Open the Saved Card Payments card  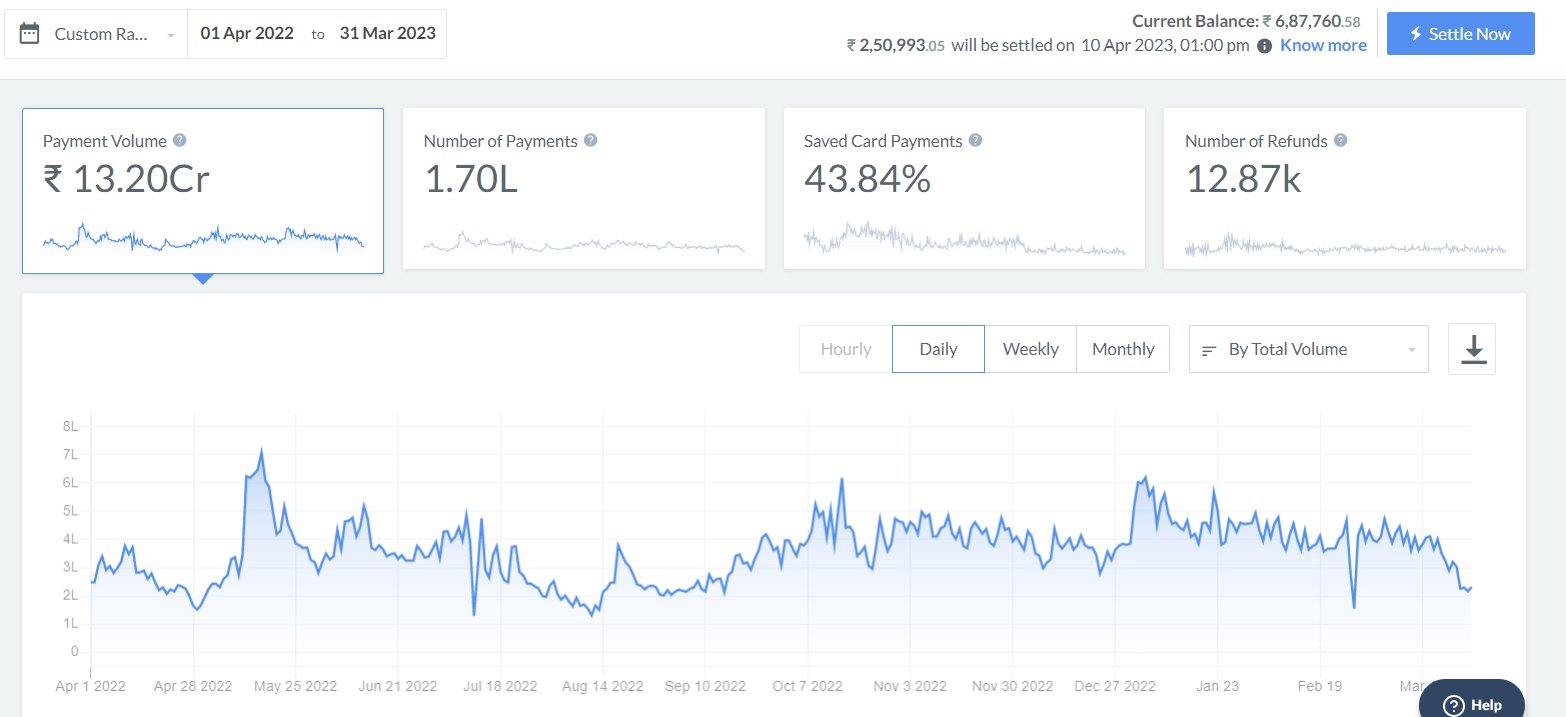[964, 189]
